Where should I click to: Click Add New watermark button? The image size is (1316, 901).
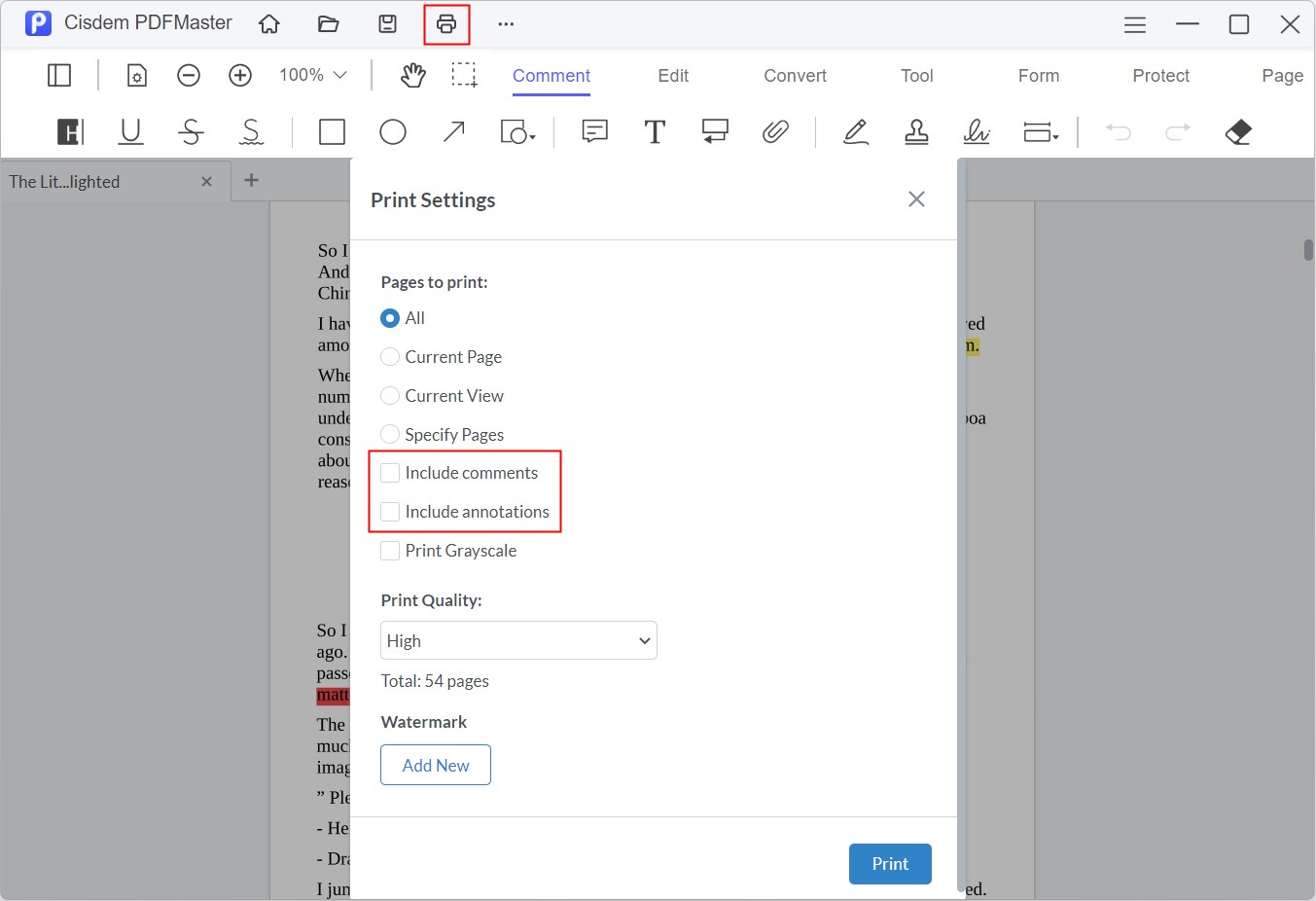[x=436, y=765]
